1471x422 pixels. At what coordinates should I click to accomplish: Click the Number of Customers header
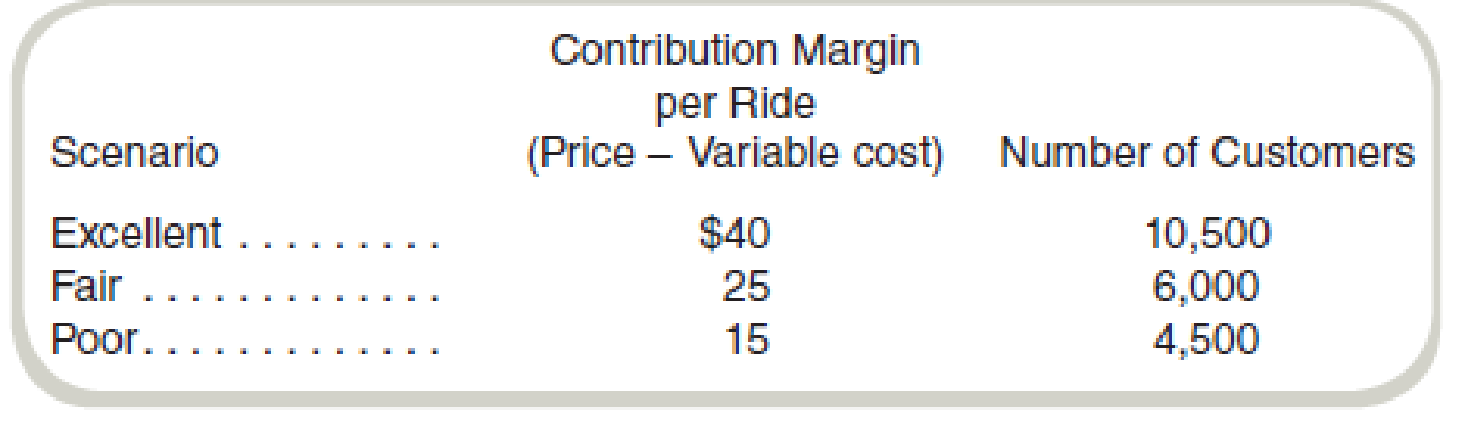[x=1208, y=154]
